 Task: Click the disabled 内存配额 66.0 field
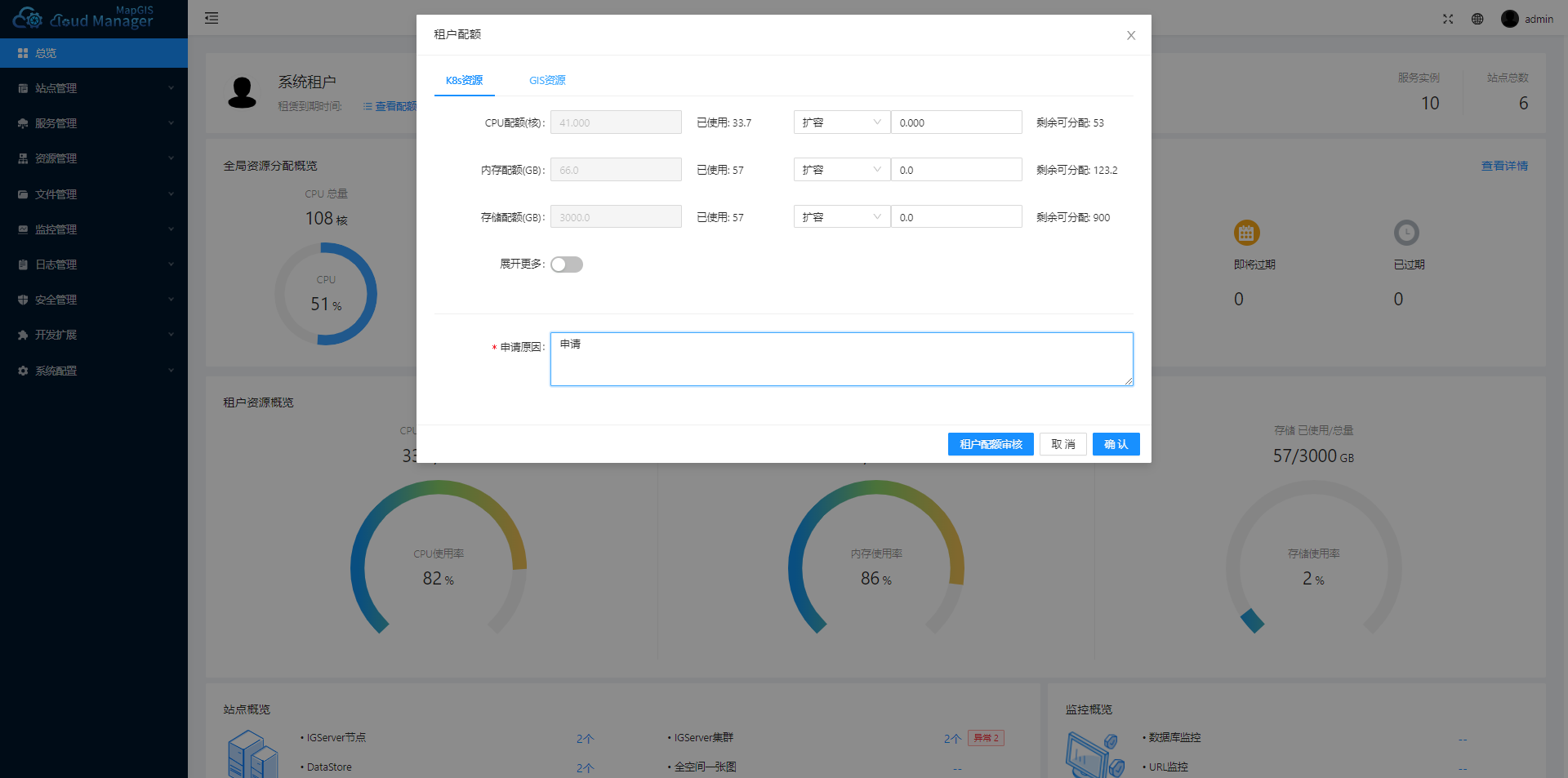tap(616, 170)
